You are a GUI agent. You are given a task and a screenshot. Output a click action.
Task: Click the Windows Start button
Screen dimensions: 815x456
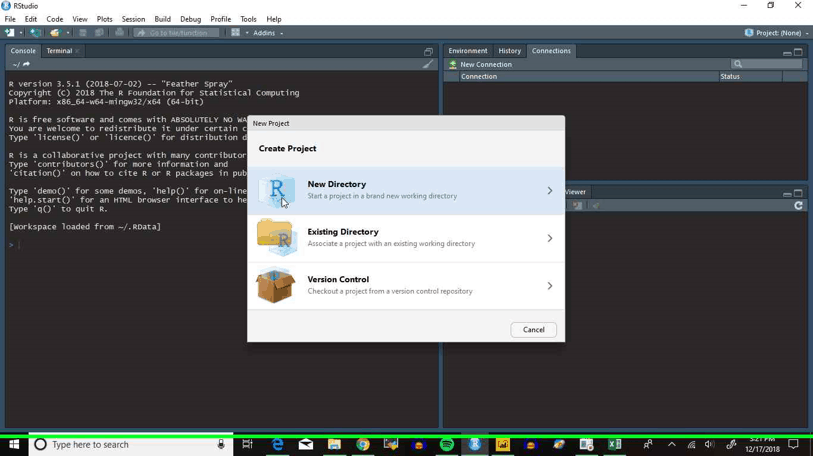point(14,445)
